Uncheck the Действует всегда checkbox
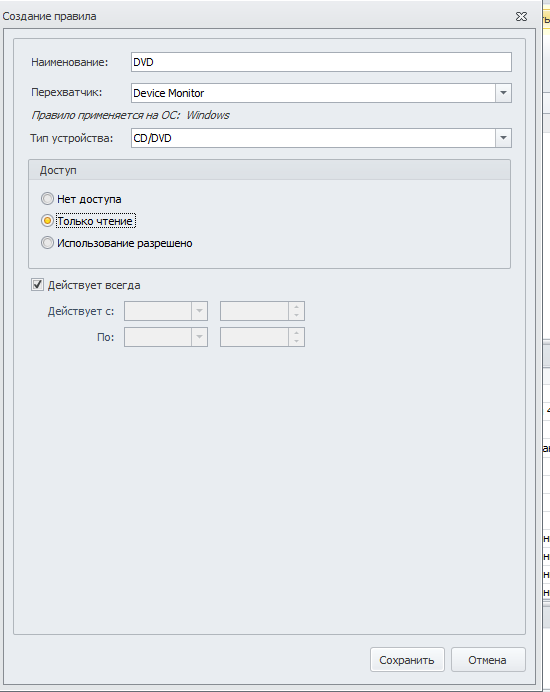This screenshot has height=692, width=550. pyautogui.click(x=38, y=285)
